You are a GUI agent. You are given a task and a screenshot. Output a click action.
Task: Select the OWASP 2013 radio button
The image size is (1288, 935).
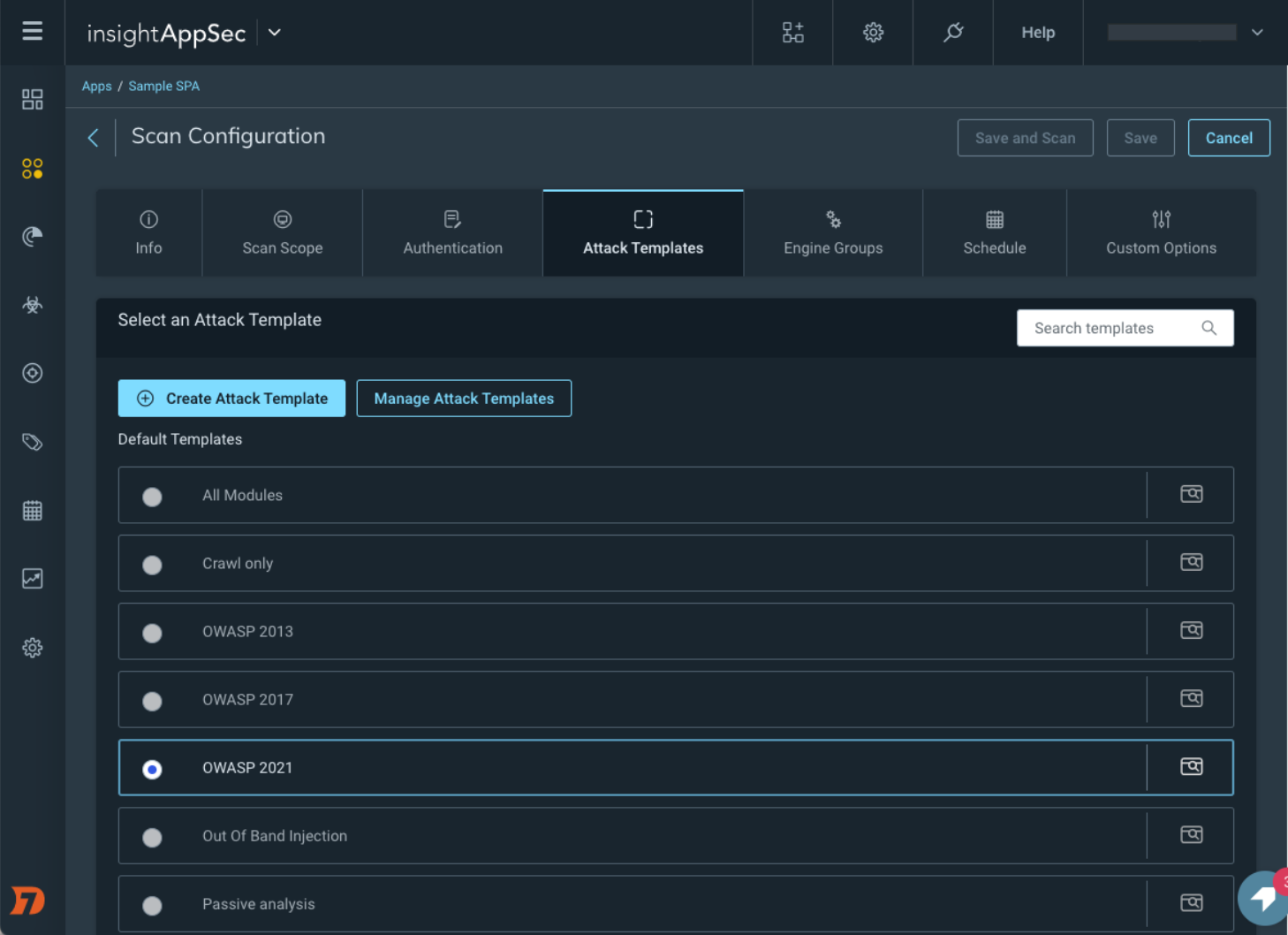(152, 633)
